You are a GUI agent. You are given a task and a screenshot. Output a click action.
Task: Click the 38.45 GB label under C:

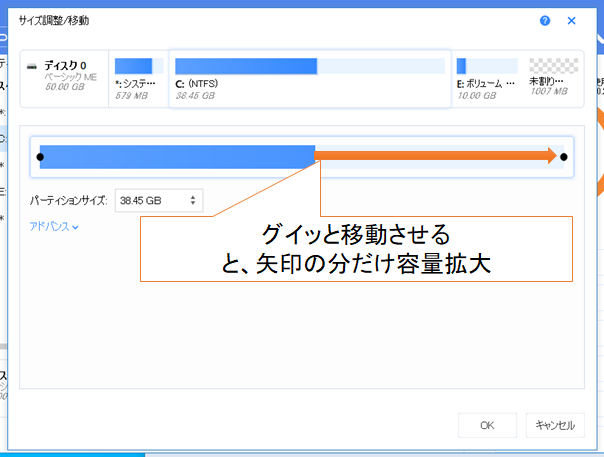pyautogui.click(x=195, y=96)
